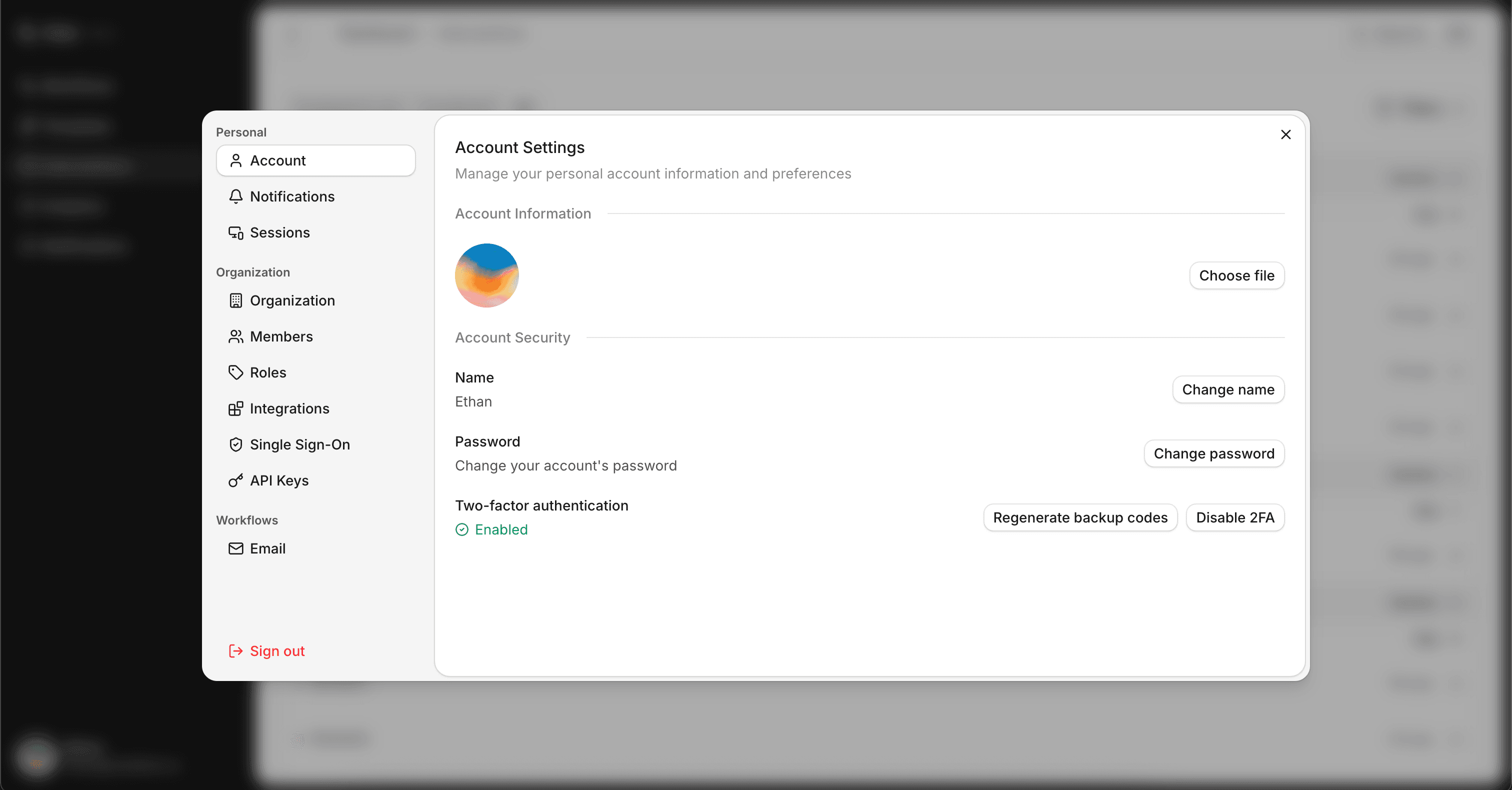Click the Change password button
Screen dimensions: 1512x790
click(x=1214, y=453)
